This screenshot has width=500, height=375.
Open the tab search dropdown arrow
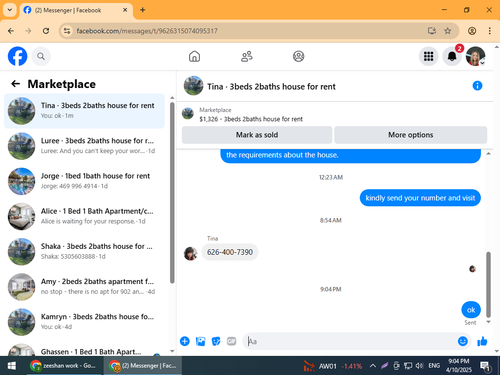(10, 10)
